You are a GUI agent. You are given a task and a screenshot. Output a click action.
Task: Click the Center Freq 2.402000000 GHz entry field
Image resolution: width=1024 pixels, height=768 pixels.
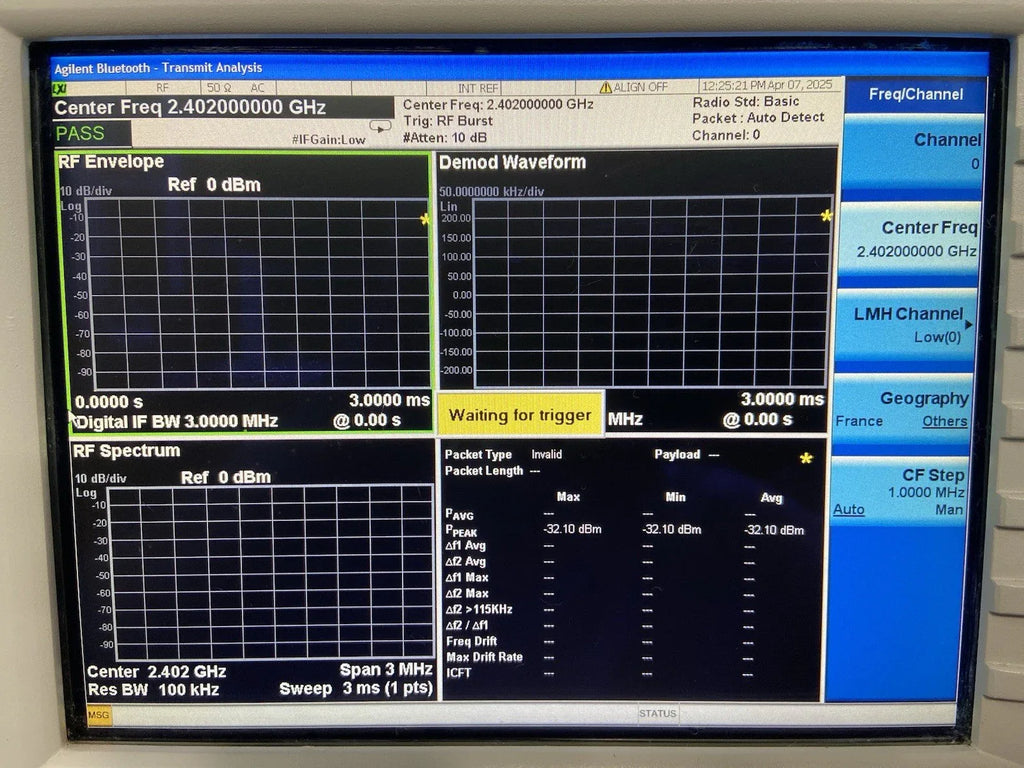click(223, 107)
